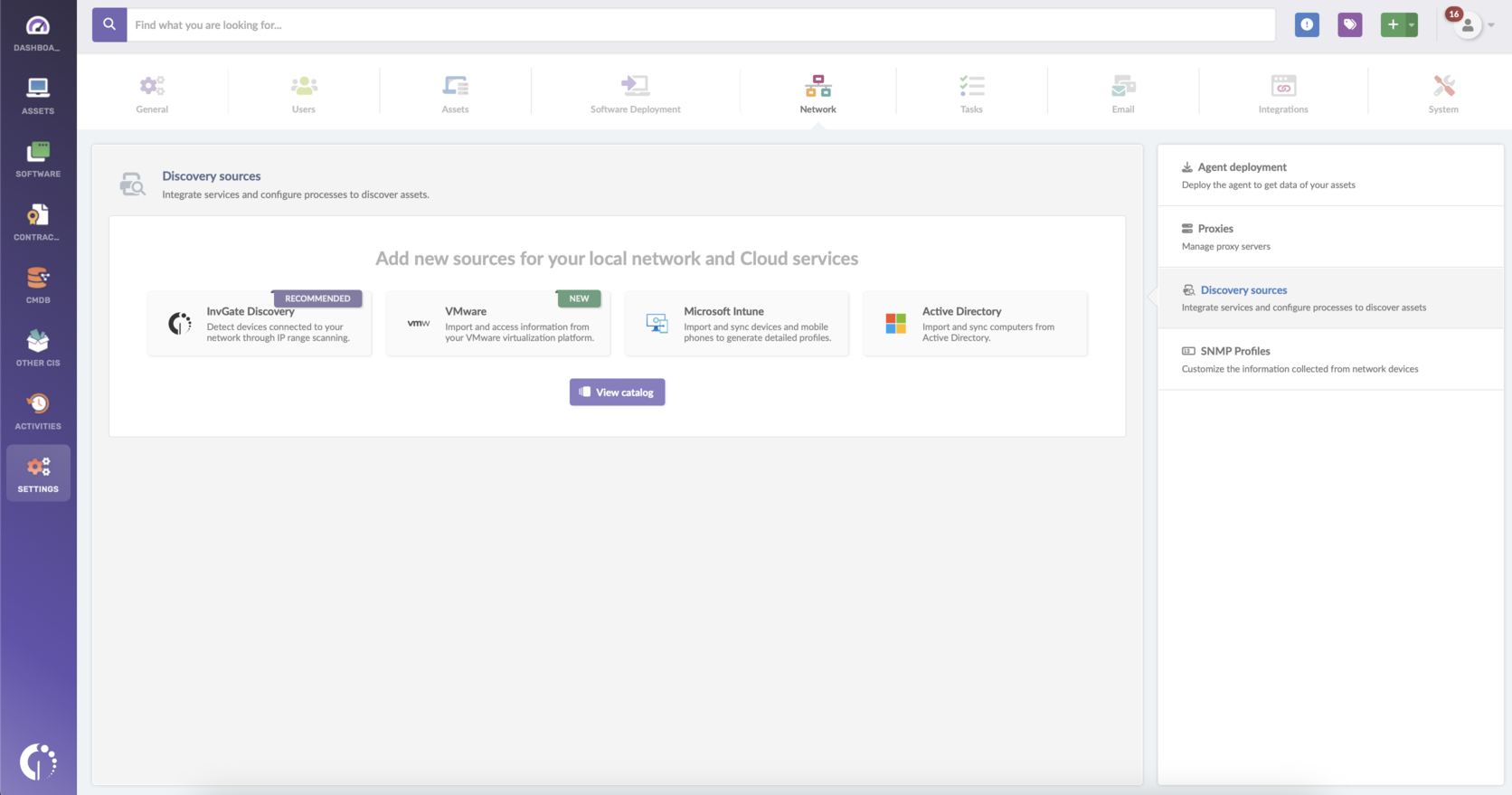Open SNMP Profiles in right panel
The image size is (1512, 795).
pos(1235,351)
